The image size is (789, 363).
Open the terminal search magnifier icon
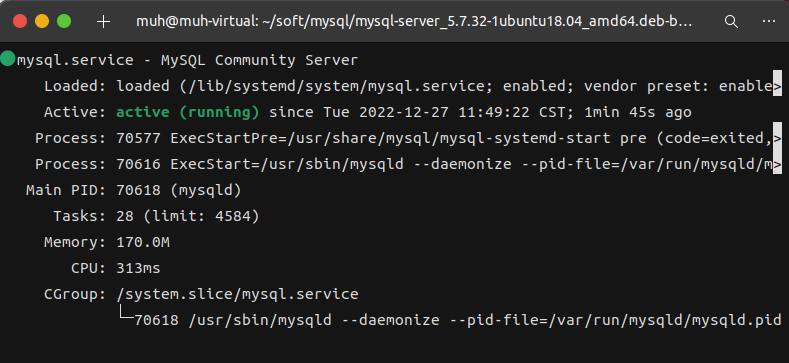731,22
